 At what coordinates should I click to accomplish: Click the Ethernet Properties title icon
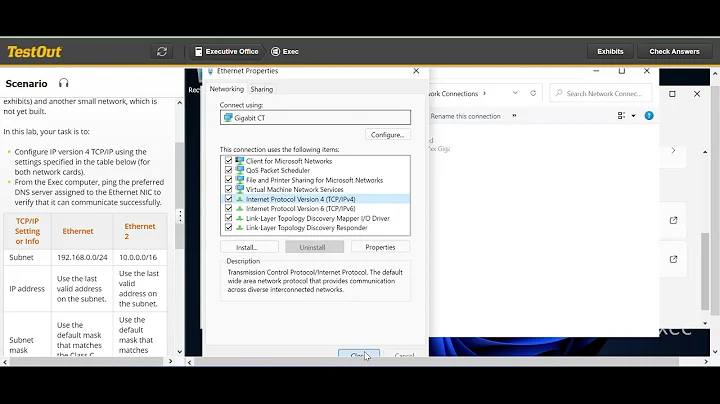[210, 71]
